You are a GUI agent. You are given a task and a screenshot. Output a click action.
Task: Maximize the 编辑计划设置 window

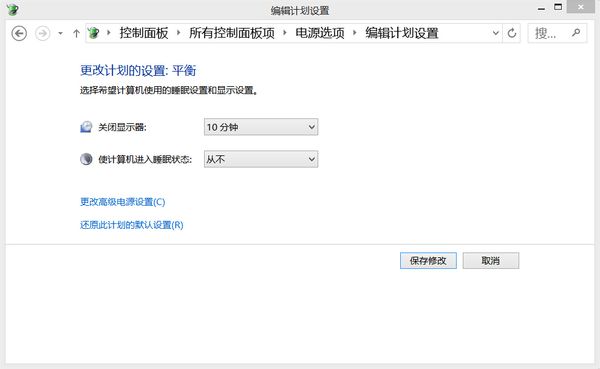pyautogui.click(x=558, y=7)
